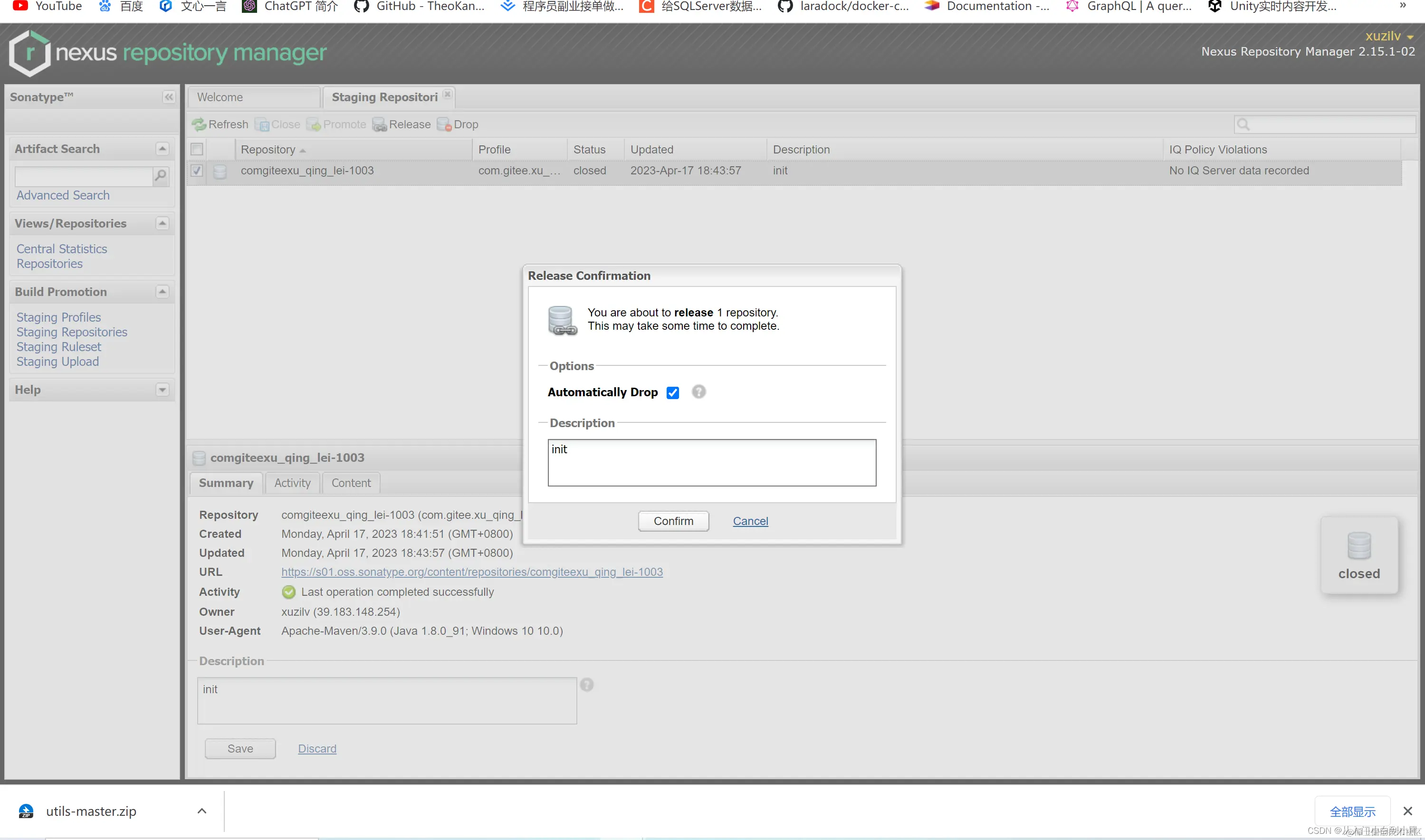
Task: Collapse the Artifact Search panel
Action: pos(163,149)
